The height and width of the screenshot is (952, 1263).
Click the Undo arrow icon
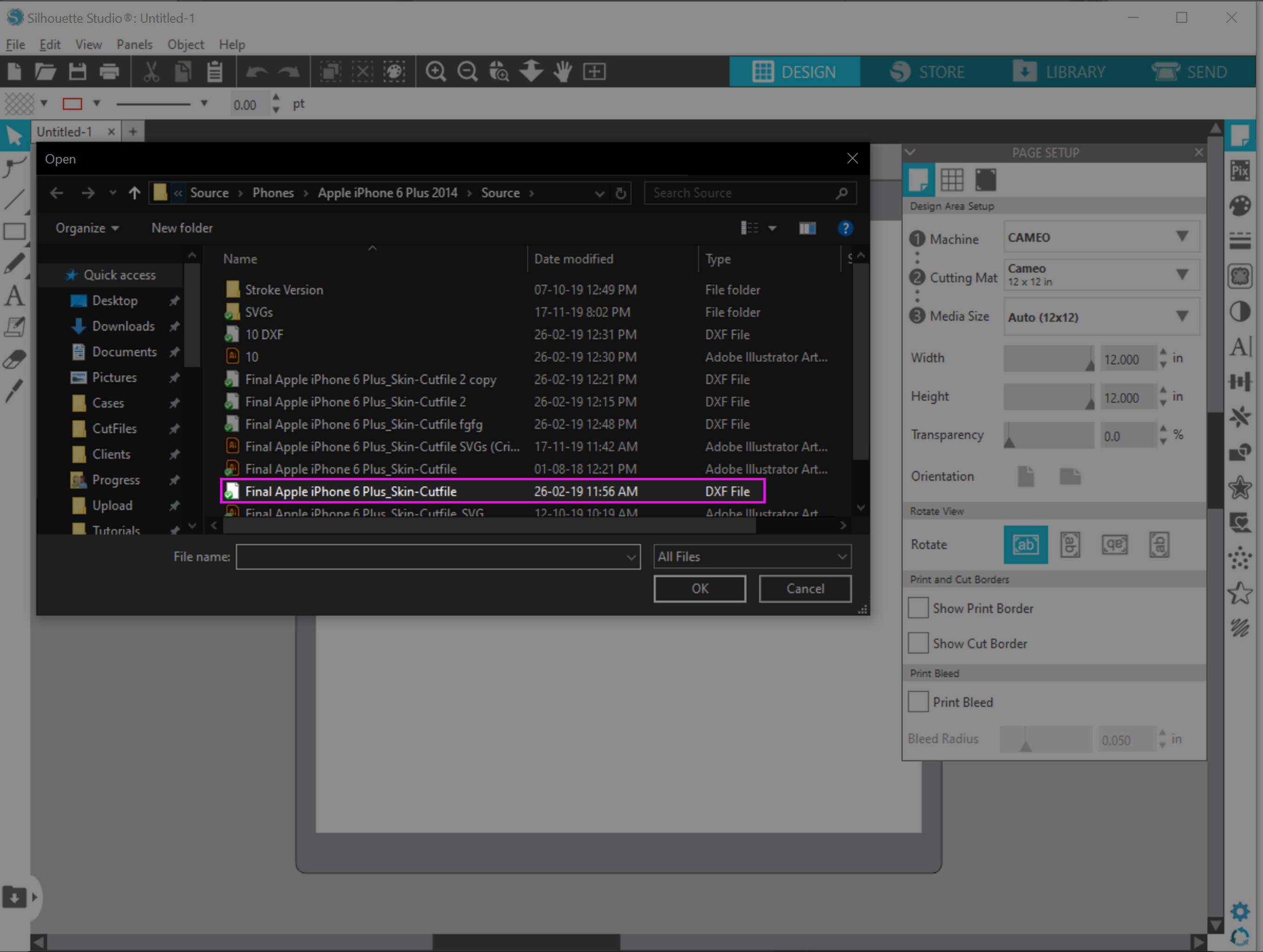coord(256,72)
